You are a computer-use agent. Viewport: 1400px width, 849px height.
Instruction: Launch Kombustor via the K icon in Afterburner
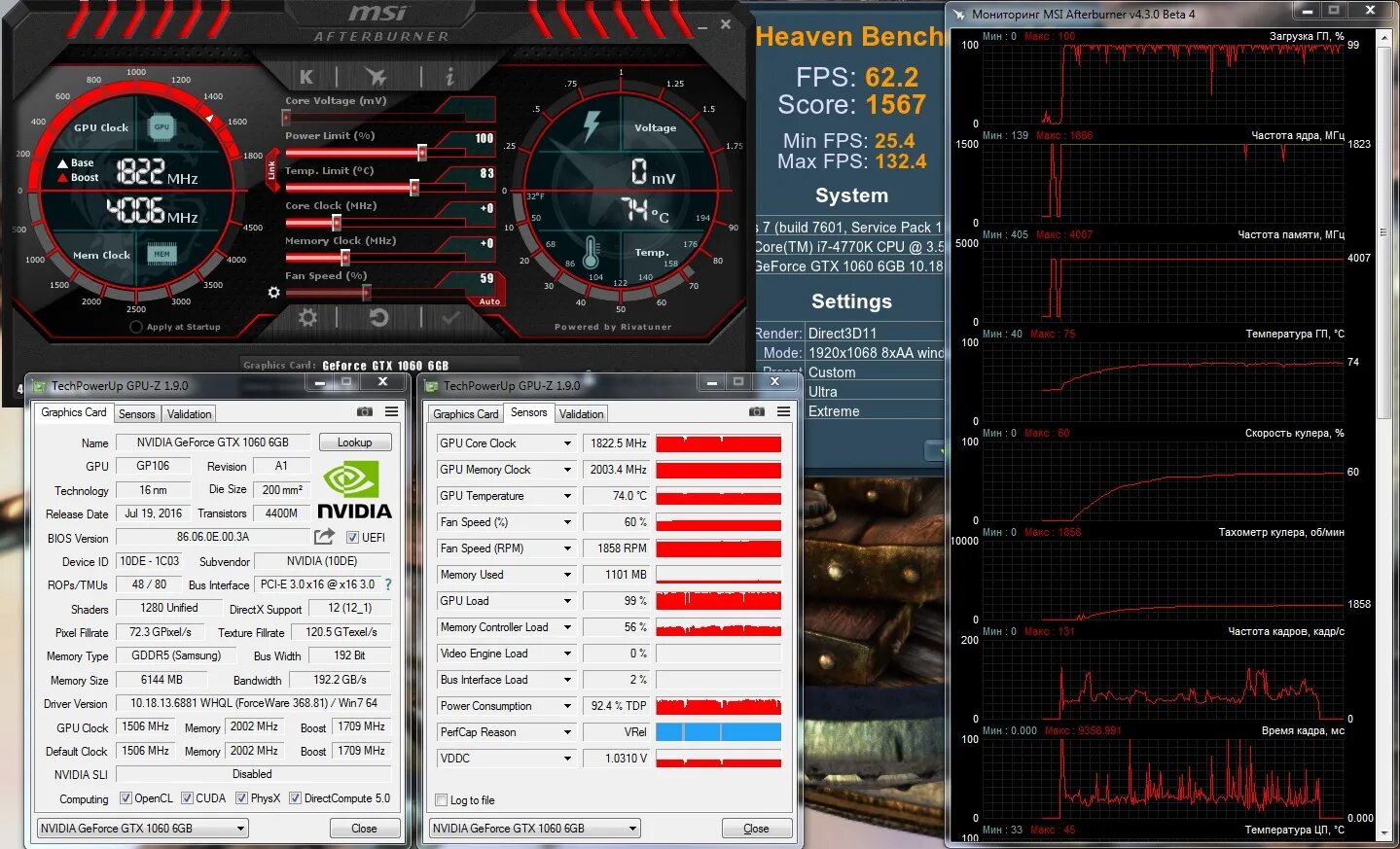(x=306, y=76)
